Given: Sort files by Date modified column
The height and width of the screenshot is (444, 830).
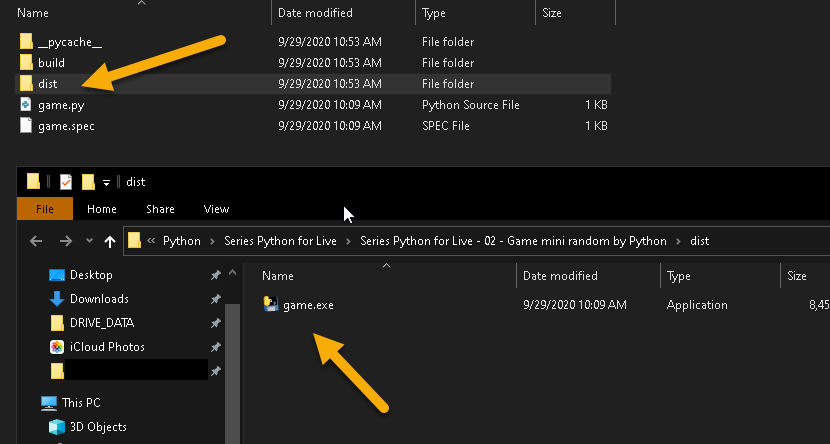Looking at the screenshot, I should click(560, 276).
